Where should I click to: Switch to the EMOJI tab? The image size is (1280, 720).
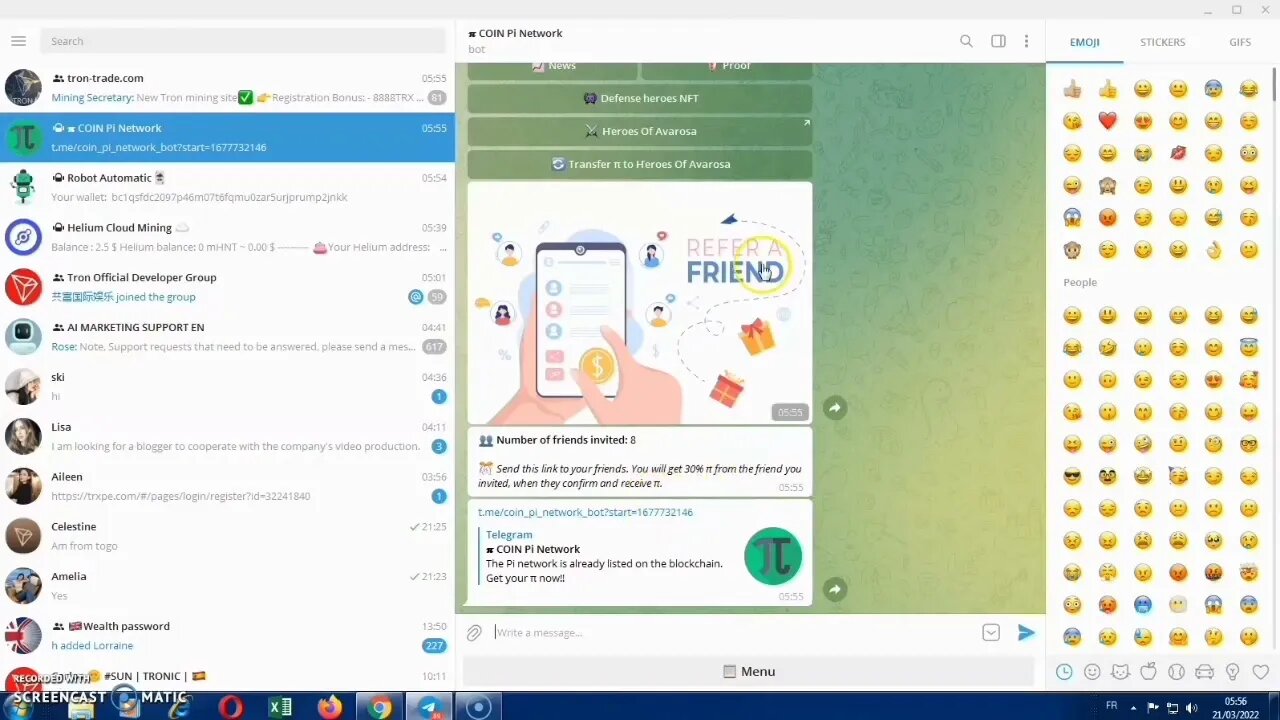1084,42
